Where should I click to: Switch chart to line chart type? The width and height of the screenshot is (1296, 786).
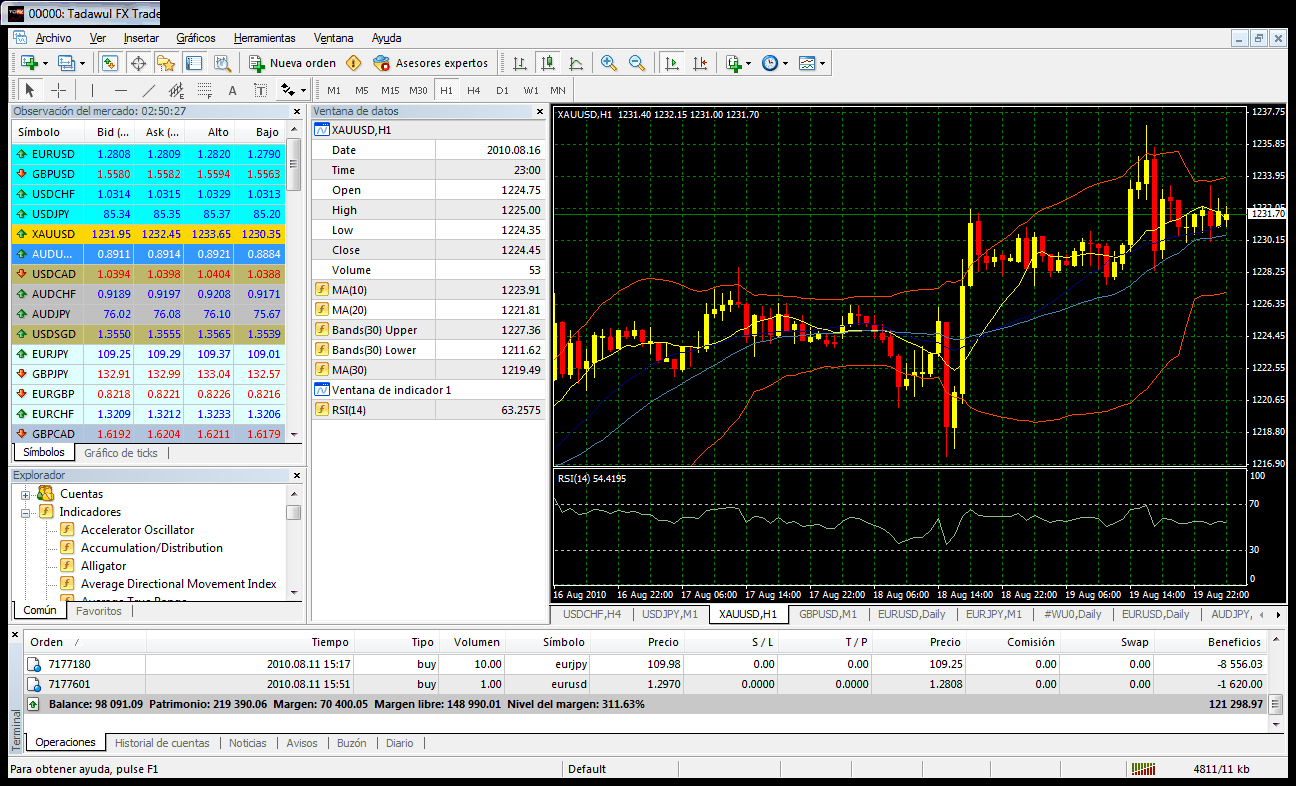(576, 63)
